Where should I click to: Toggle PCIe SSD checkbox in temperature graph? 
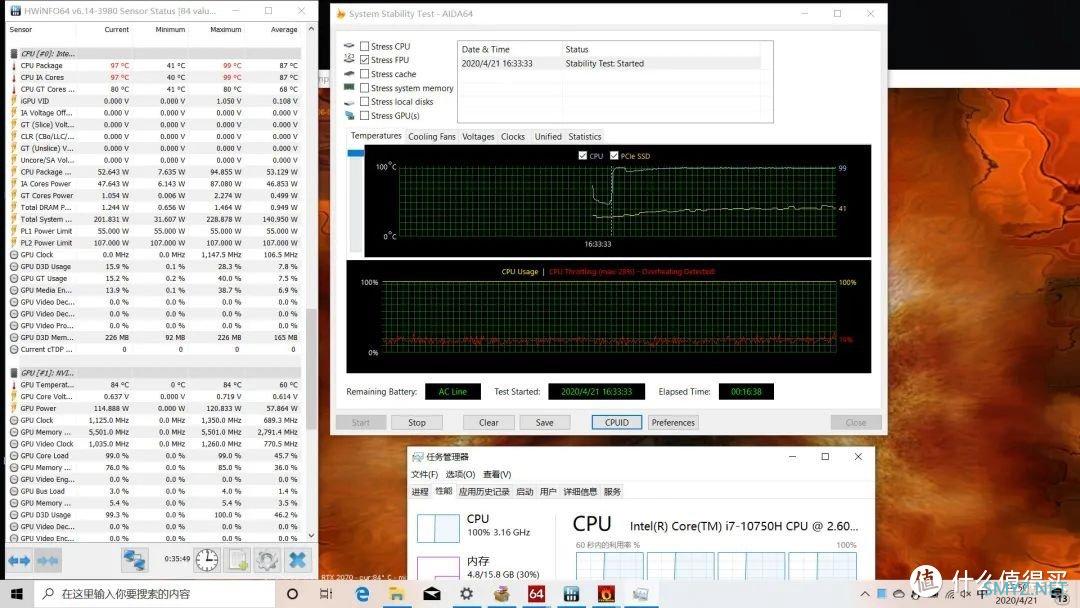click(x=614, y=156)
